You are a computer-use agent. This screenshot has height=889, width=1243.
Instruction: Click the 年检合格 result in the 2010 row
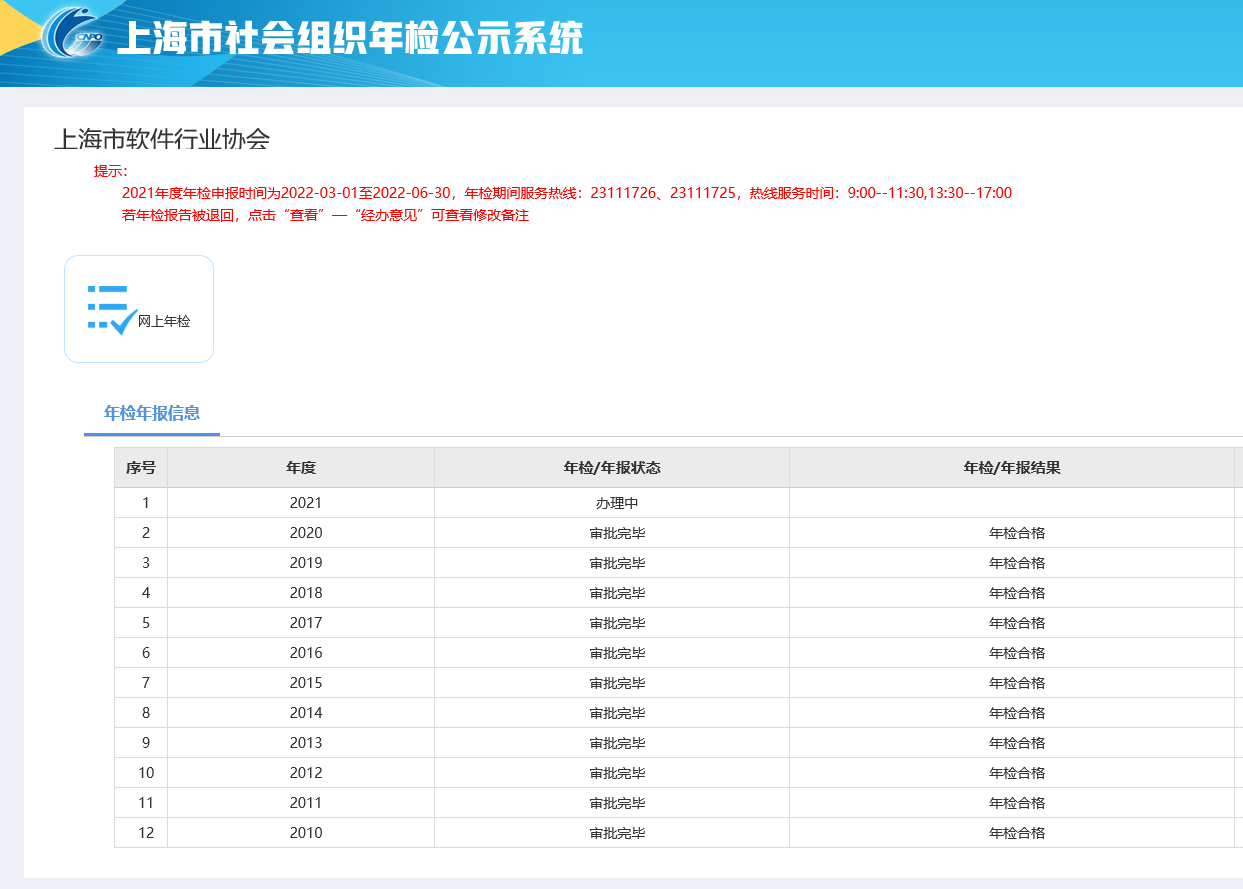(1017, 833)
